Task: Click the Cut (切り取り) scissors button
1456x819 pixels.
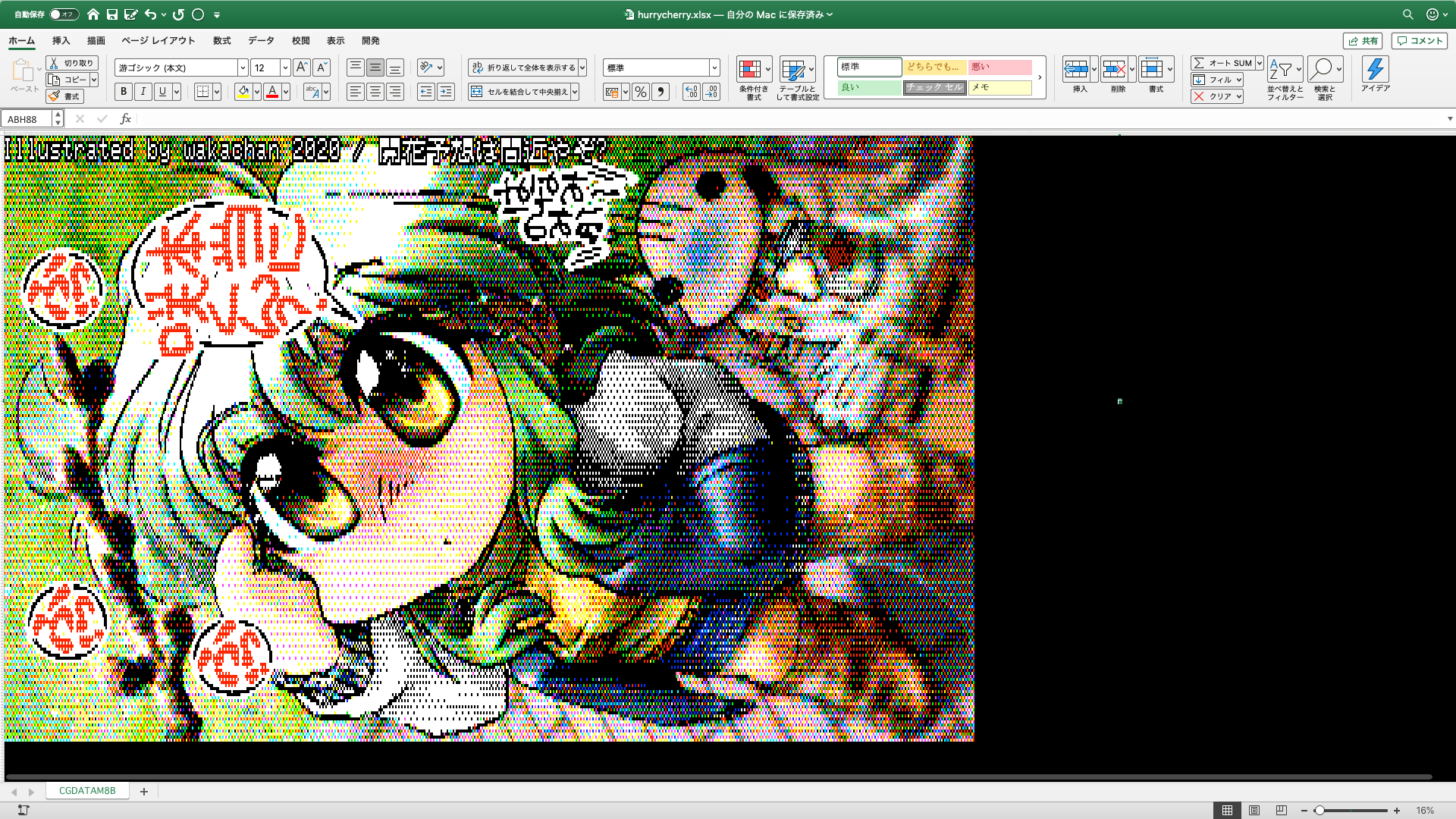Action: [x=72, y=63]
